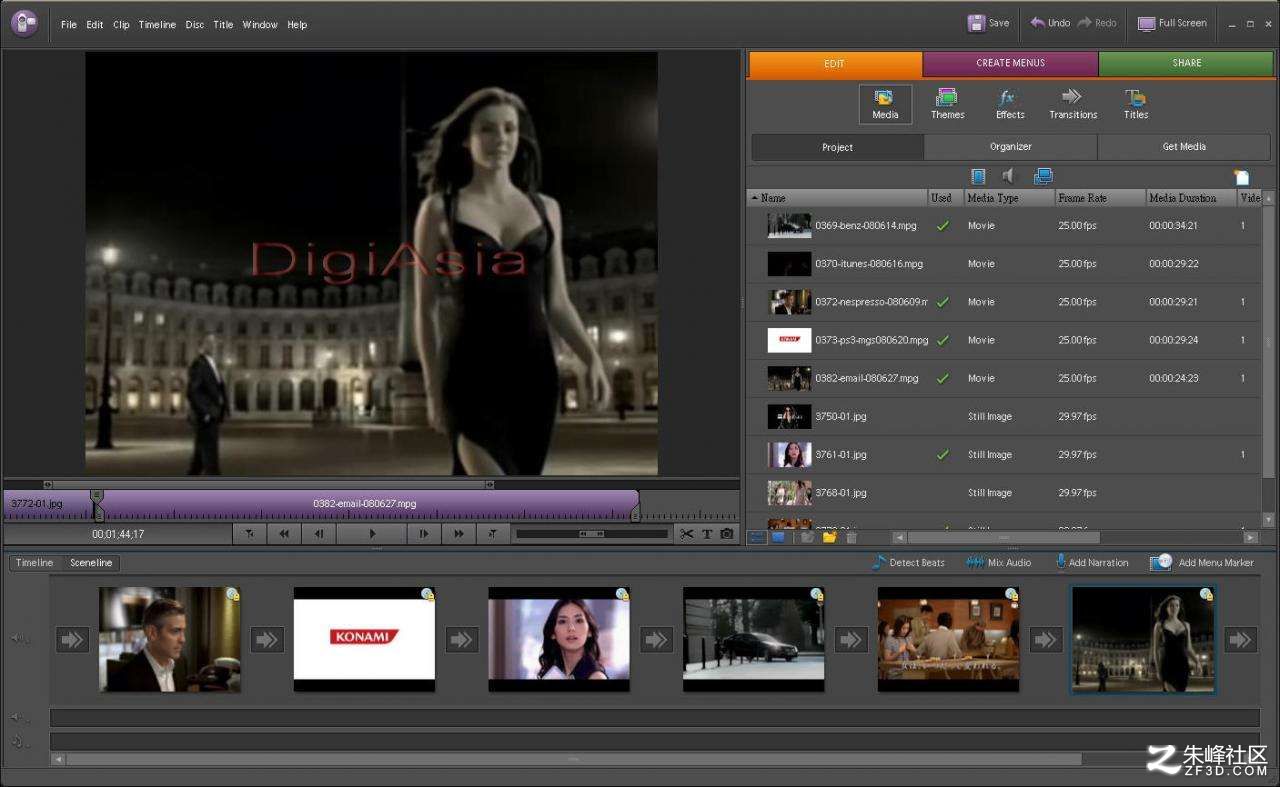Go to previous edit point
The height and width of the screenshot is (787, 1280).
click(249, 534)
